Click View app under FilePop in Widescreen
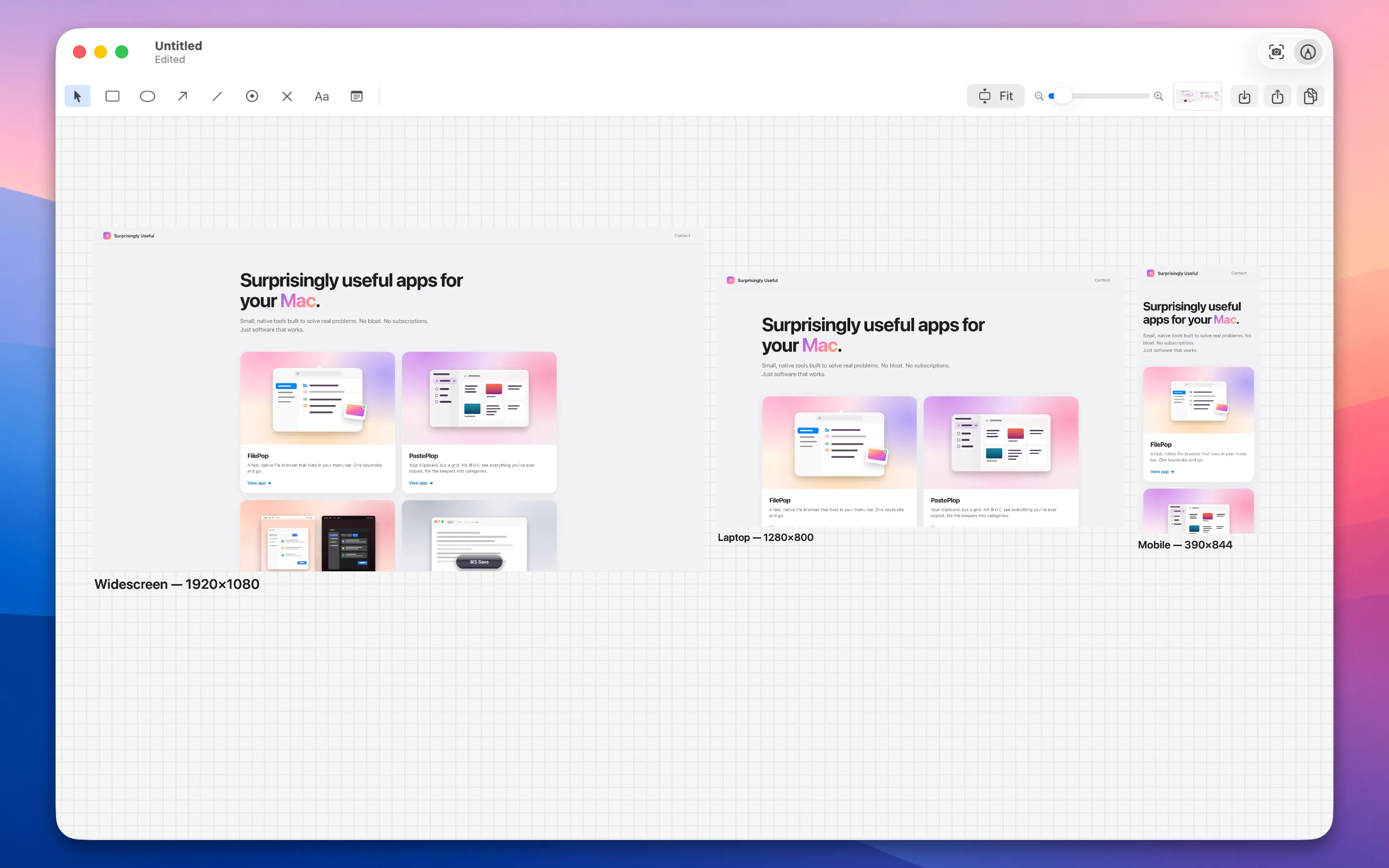 (259, 483)
